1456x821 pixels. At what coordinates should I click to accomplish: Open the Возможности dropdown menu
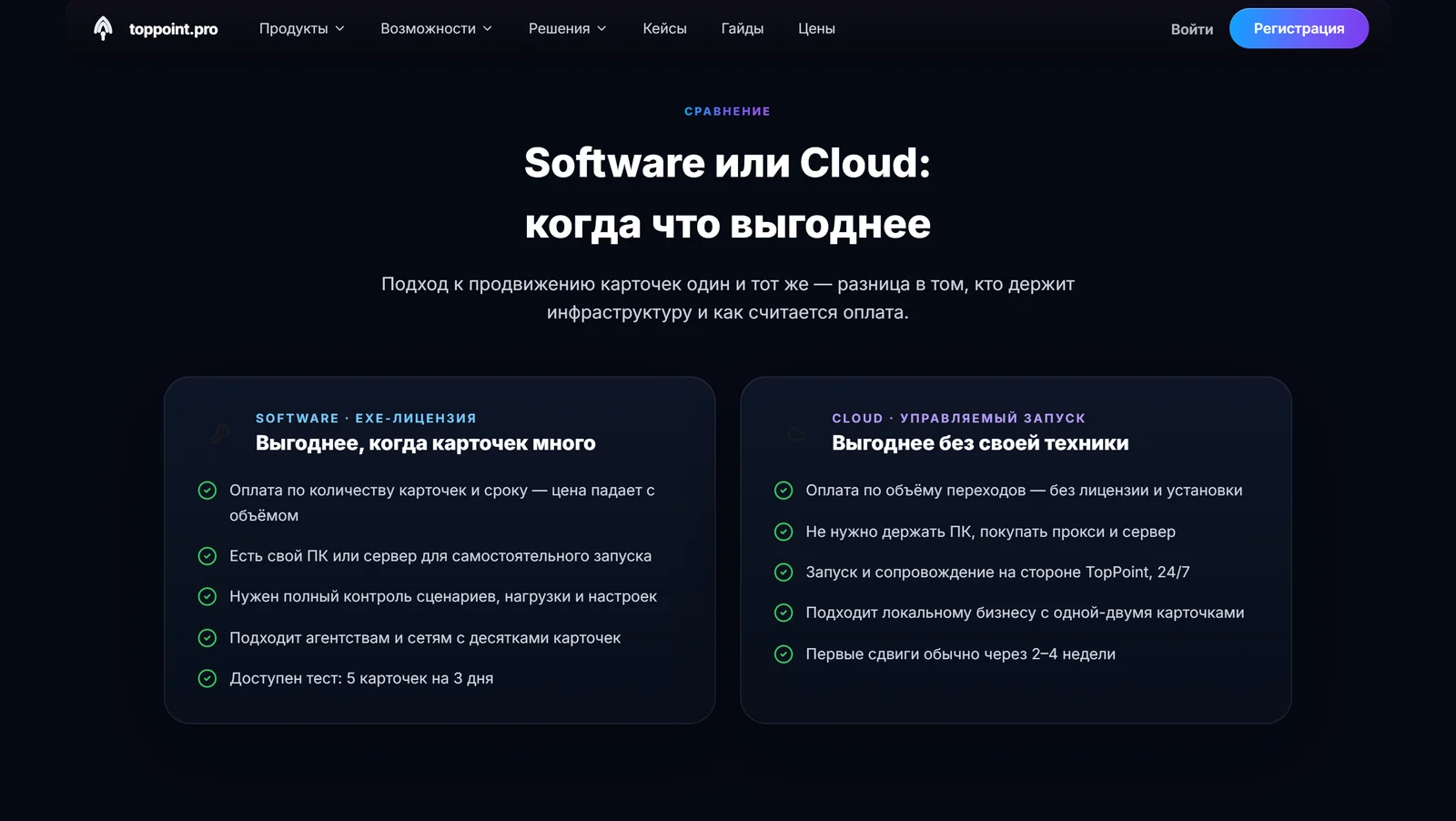pyautogui.click(x=436, y=29)
